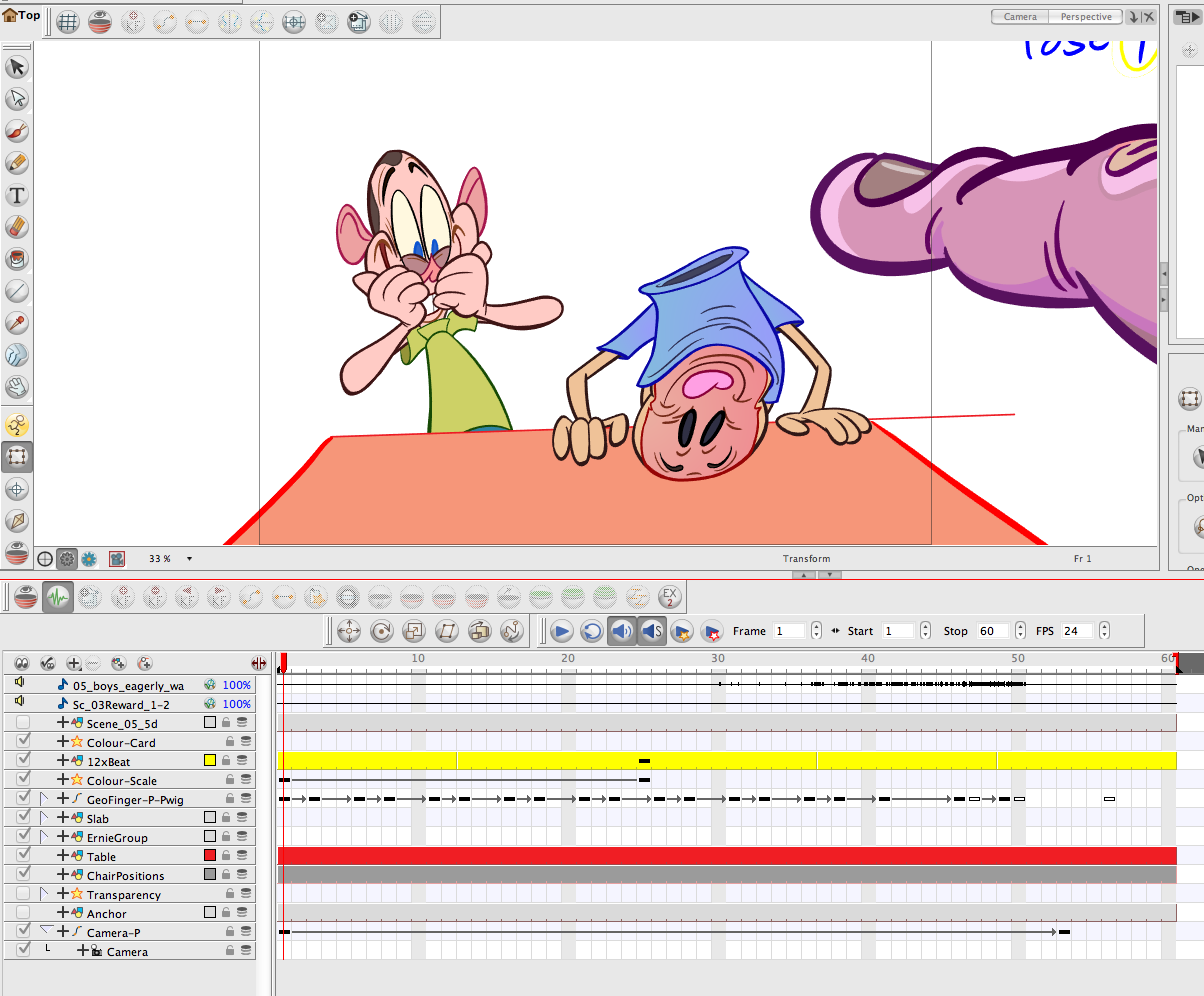This screenshot has width=1204, height=996.
Task: Enable the Transparency layer checkbox
Action: pos(24,893)
